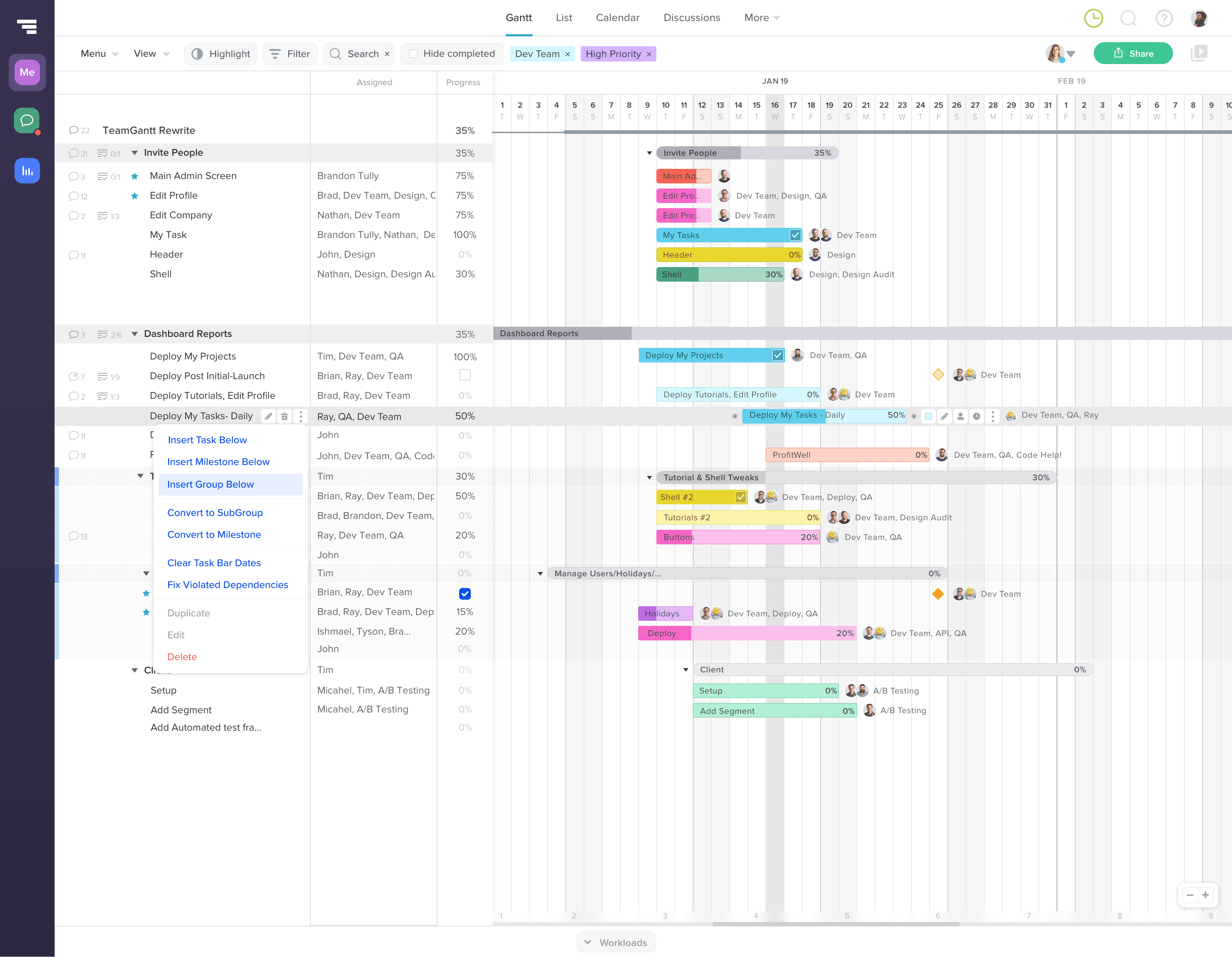The image size is (1232, 957).
Task: Remove the High Priority filter tag
Action: tap(649, 54)
